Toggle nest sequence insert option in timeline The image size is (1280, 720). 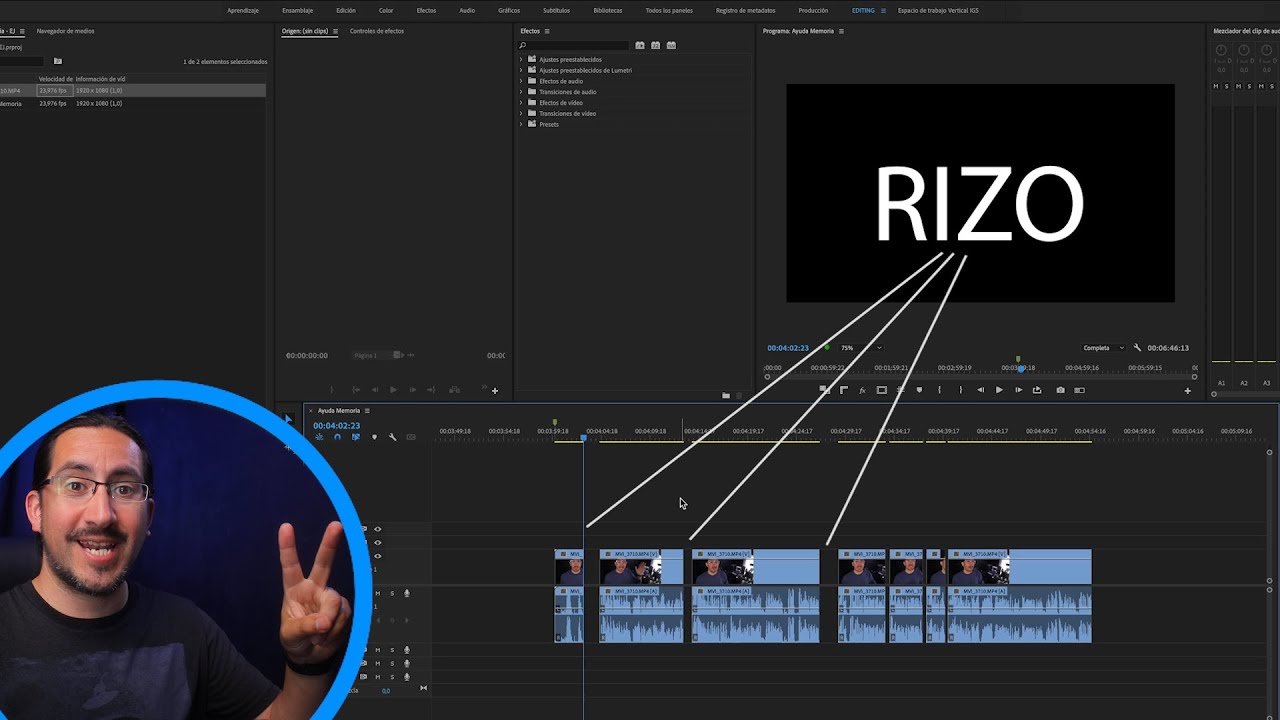[x=319, y=437]
